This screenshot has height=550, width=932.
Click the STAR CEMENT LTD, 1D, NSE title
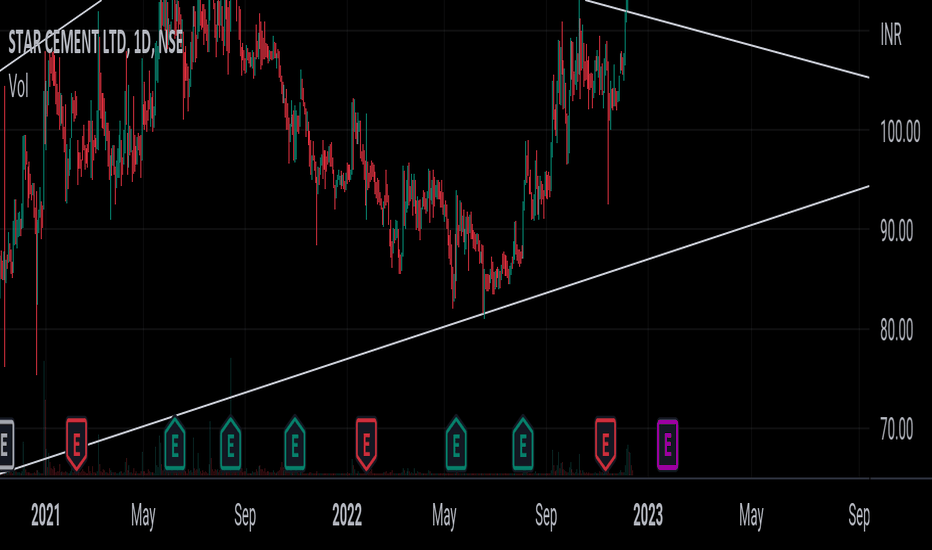coord(96,42)
